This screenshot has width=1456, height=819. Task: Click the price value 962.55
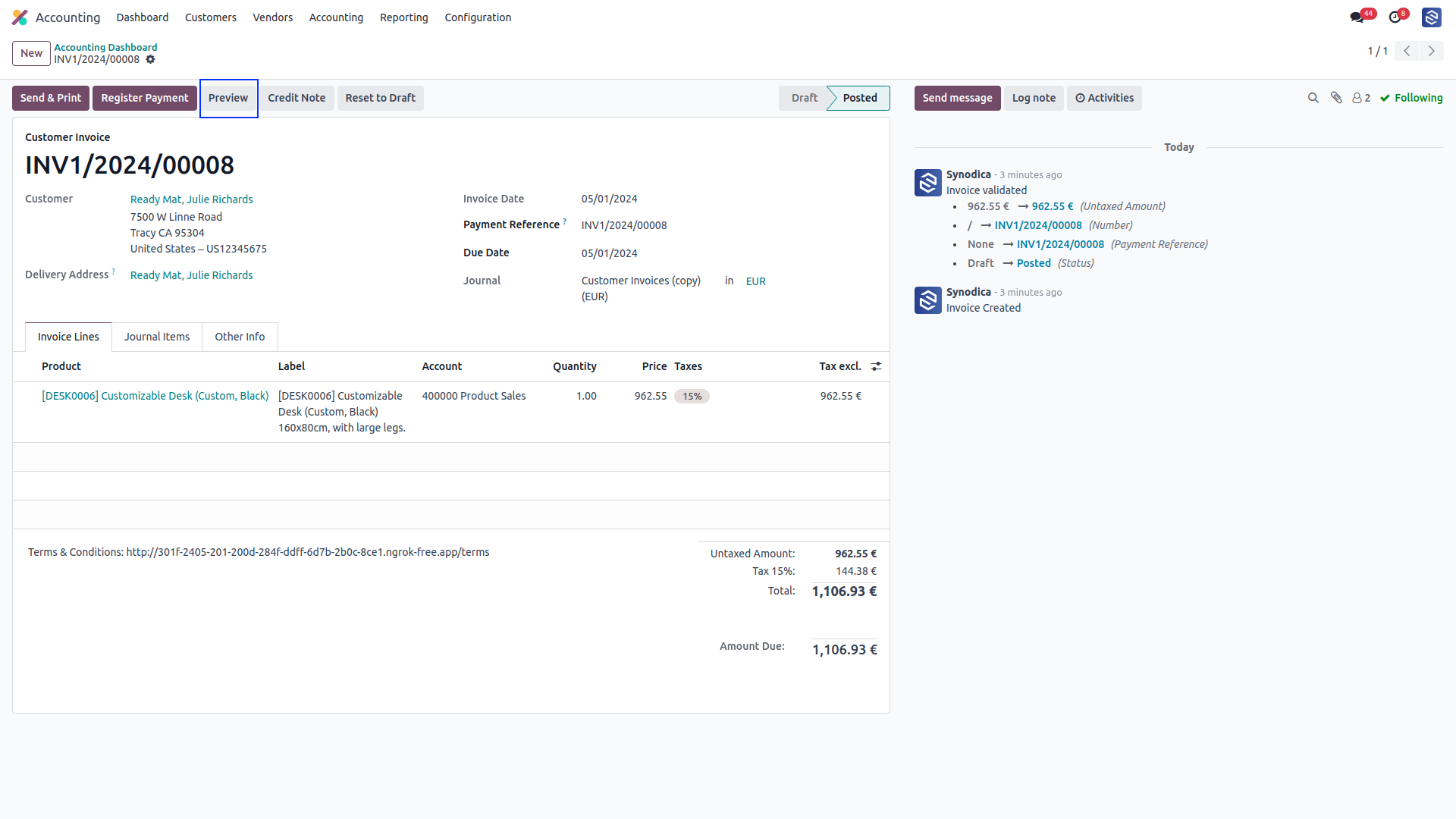(651, 396)
